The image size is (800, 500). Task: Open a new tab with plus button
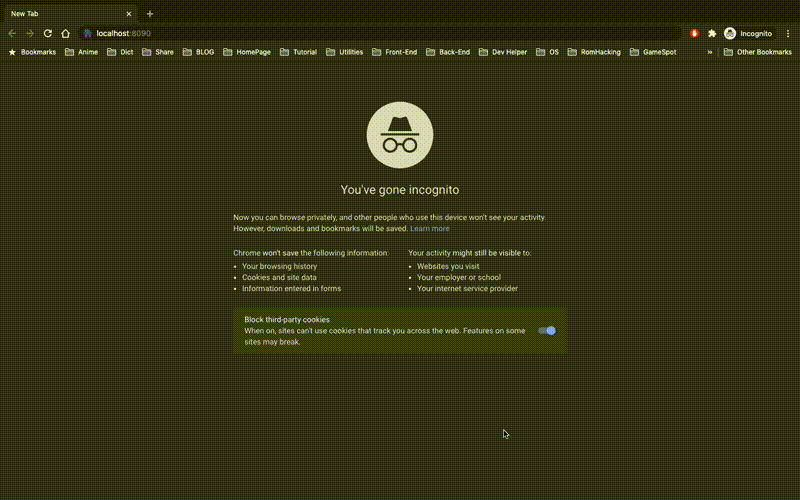click(x=149, y=14)
